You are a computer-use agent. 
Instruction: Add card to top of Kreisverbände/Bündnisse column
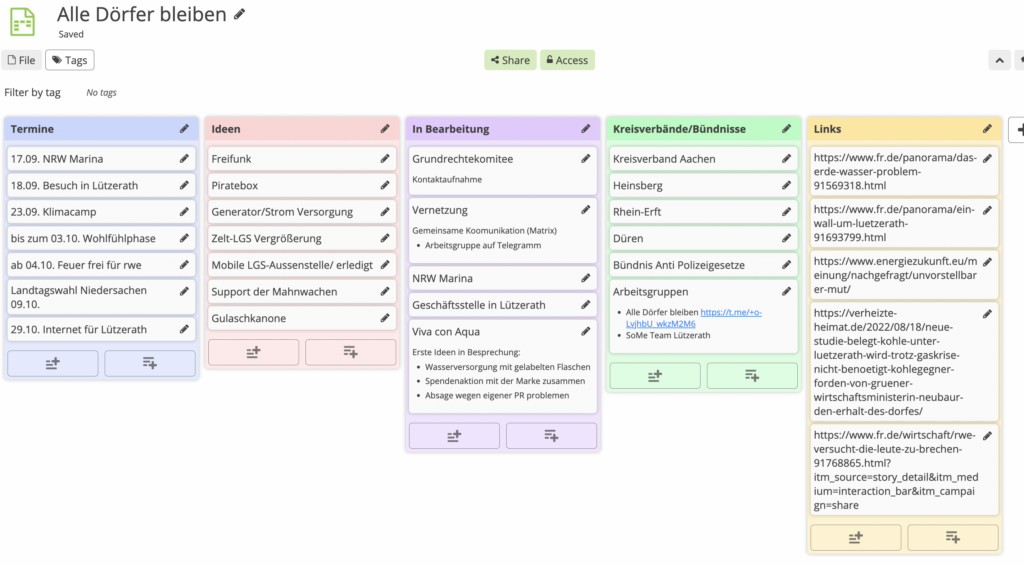click(x=655, y=376)
